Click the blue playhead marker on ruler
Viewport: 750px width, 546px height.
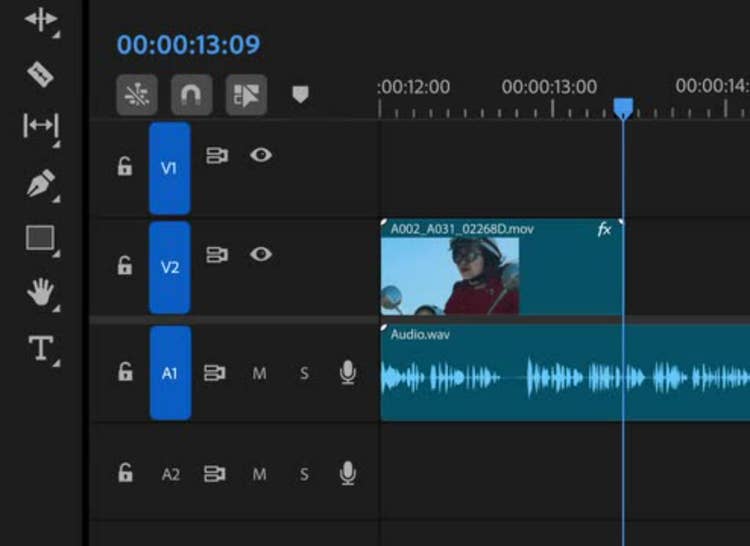pyautogui.click(x=623, y=108)
